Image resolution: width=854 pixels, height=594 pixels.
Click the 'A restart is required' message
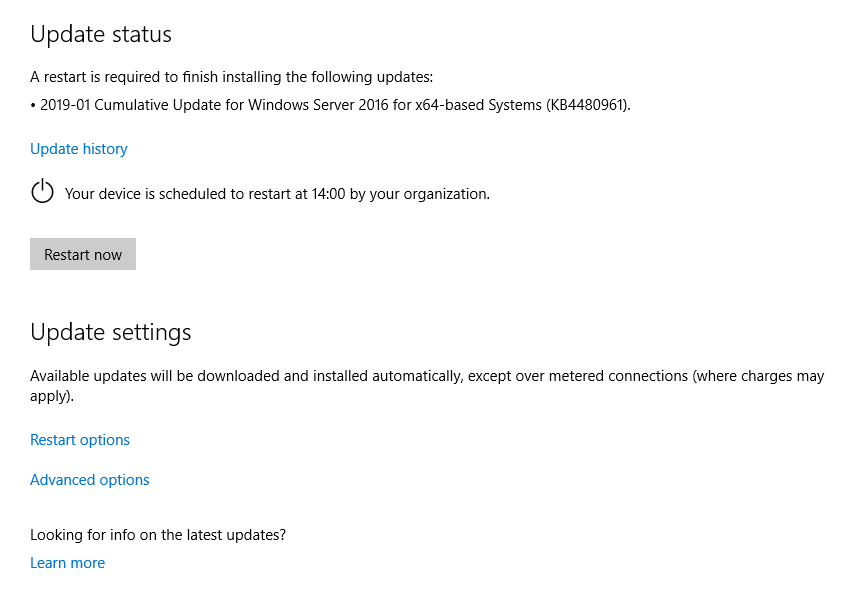pyautogui.click(x=231, y=77)
